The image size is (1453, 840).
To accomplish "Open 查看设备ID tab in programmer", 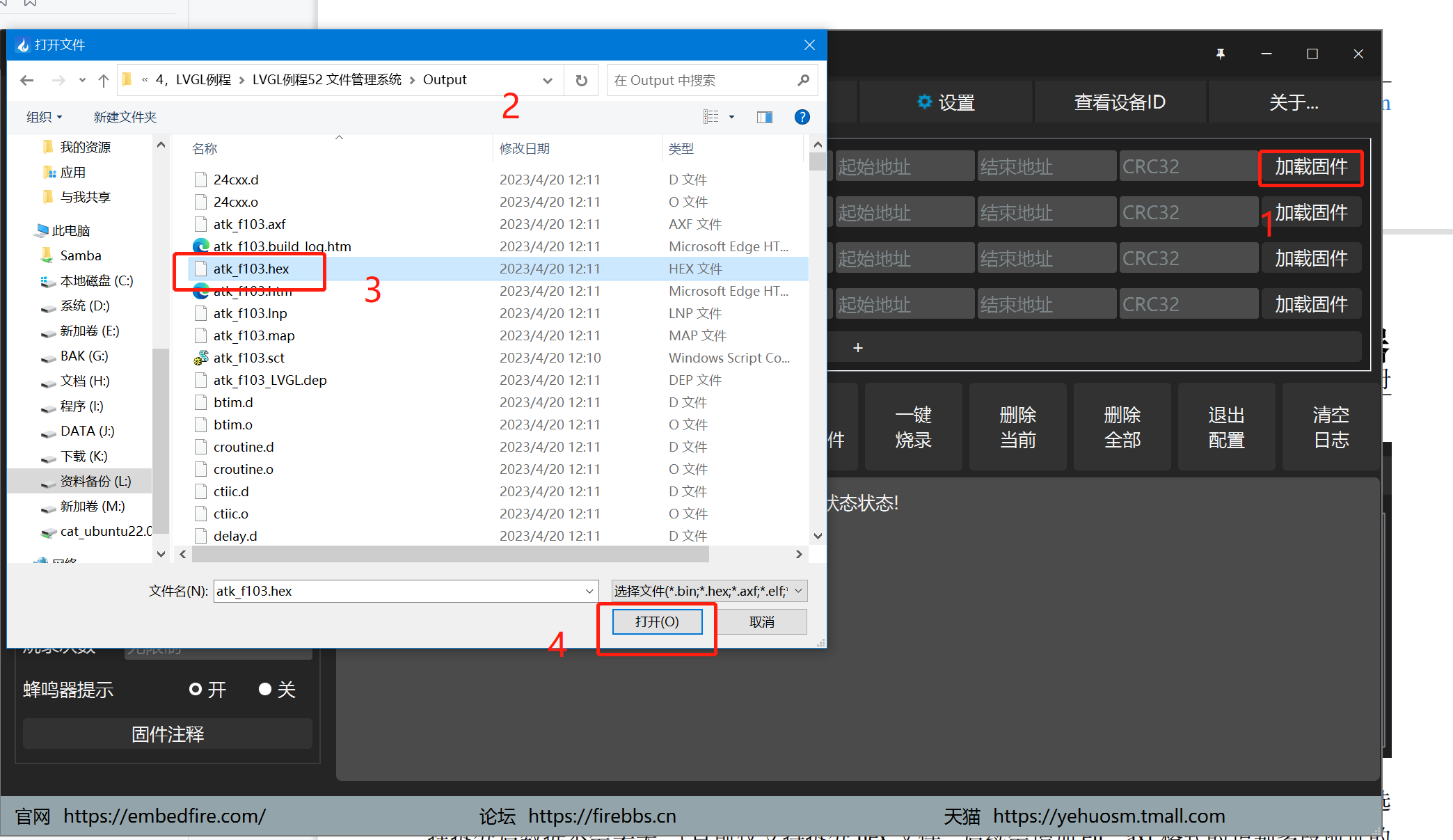I will point(1120,102).
